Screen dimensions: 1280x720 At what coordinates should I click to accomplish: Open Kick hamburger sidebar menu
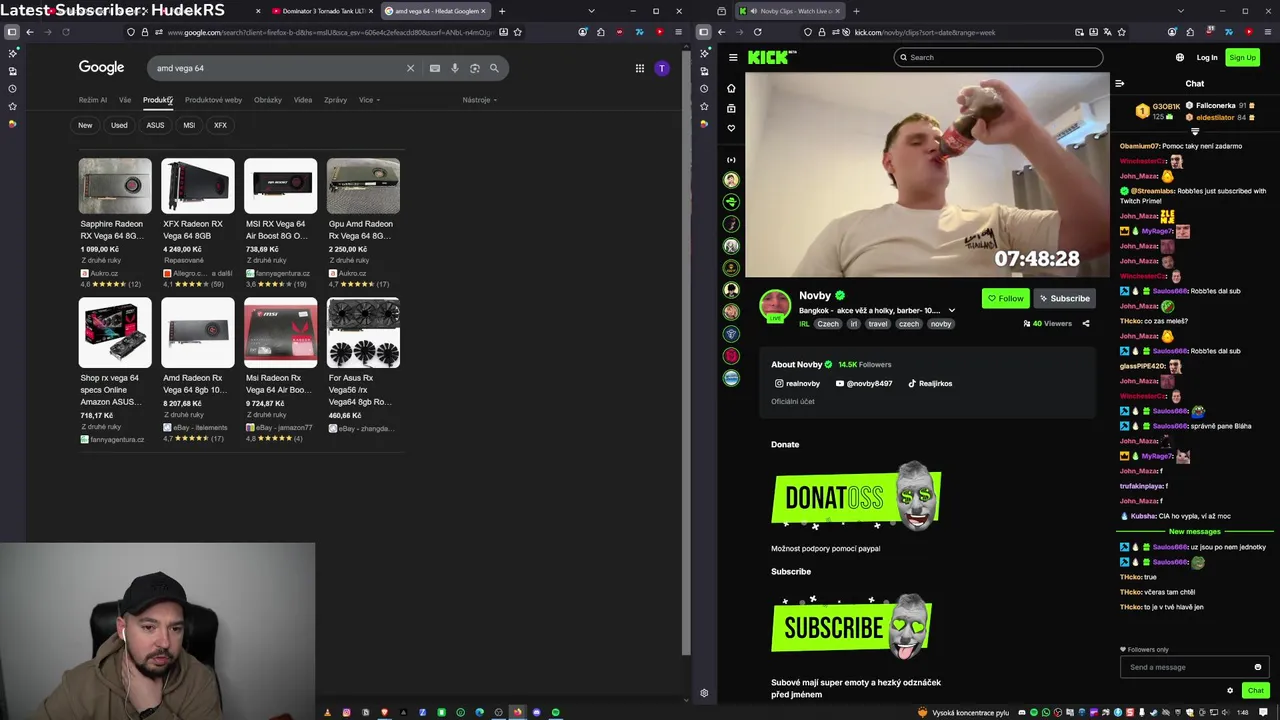click(x=733, y=57)
